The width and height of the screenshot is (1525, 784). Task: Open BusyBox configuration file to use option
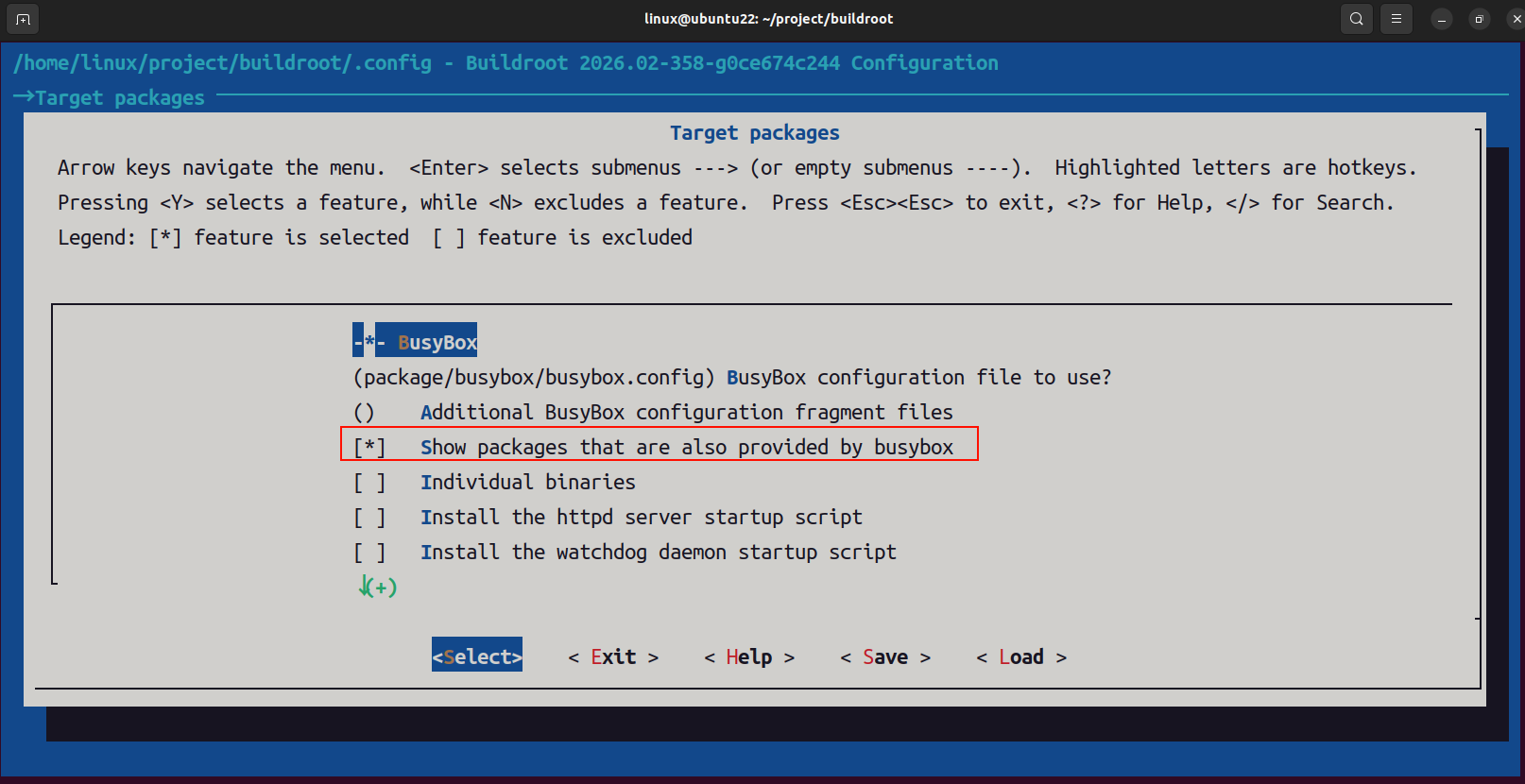tap(732, 377)
